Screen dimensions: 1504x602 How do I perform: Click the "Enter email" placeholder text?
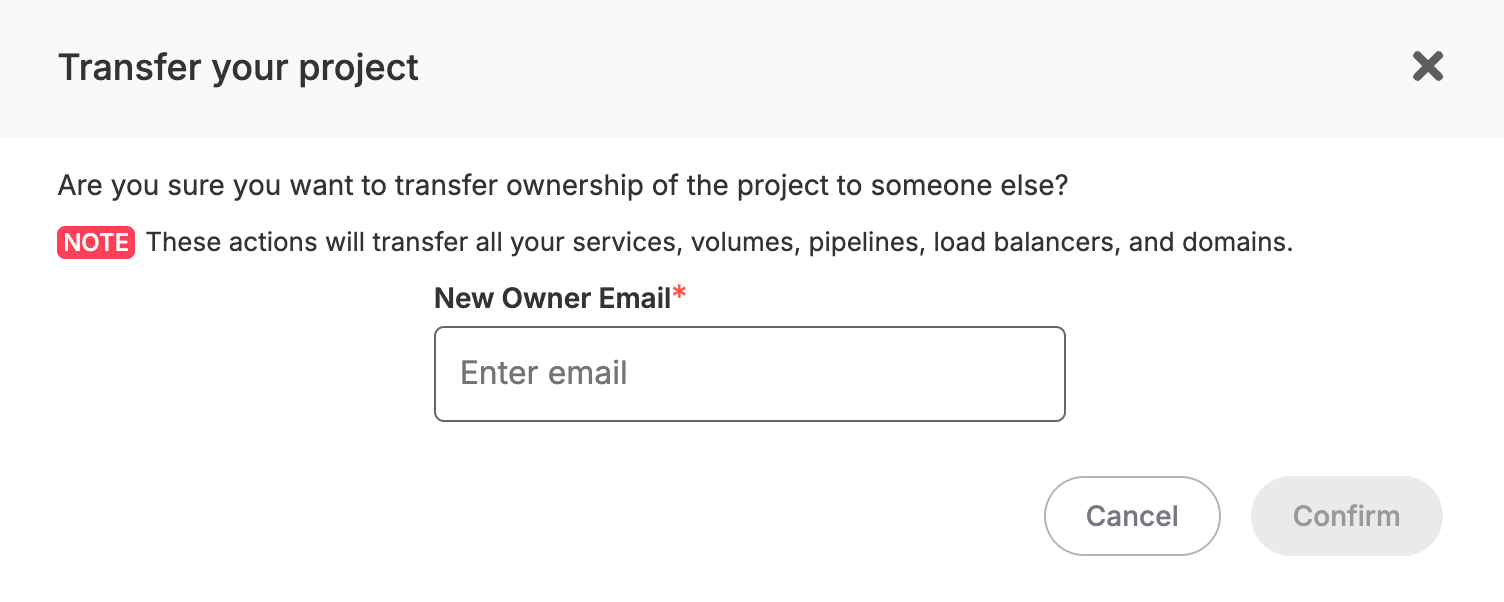click(544, 374)
